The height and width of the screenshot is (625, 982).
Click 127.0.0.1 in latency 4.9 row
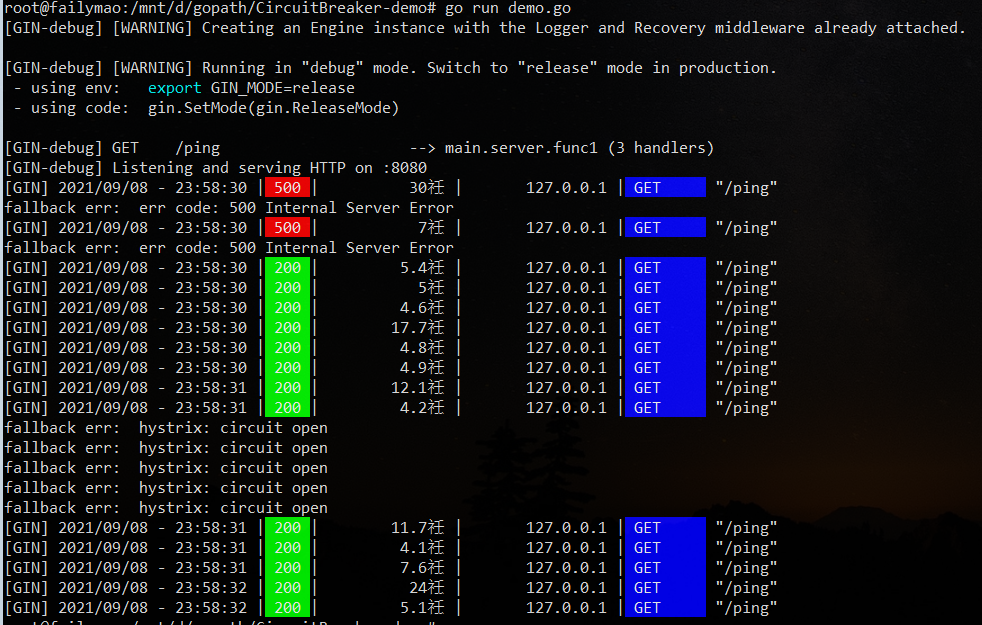coord(566,368)
